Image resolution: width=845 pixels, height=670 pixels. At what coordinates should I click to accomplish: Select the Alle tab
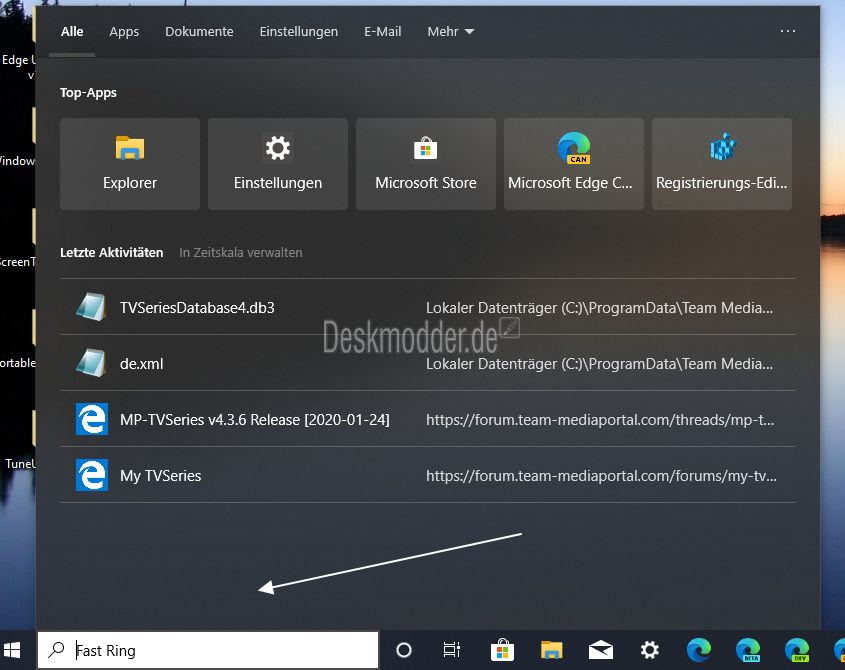tap(72, 32)
